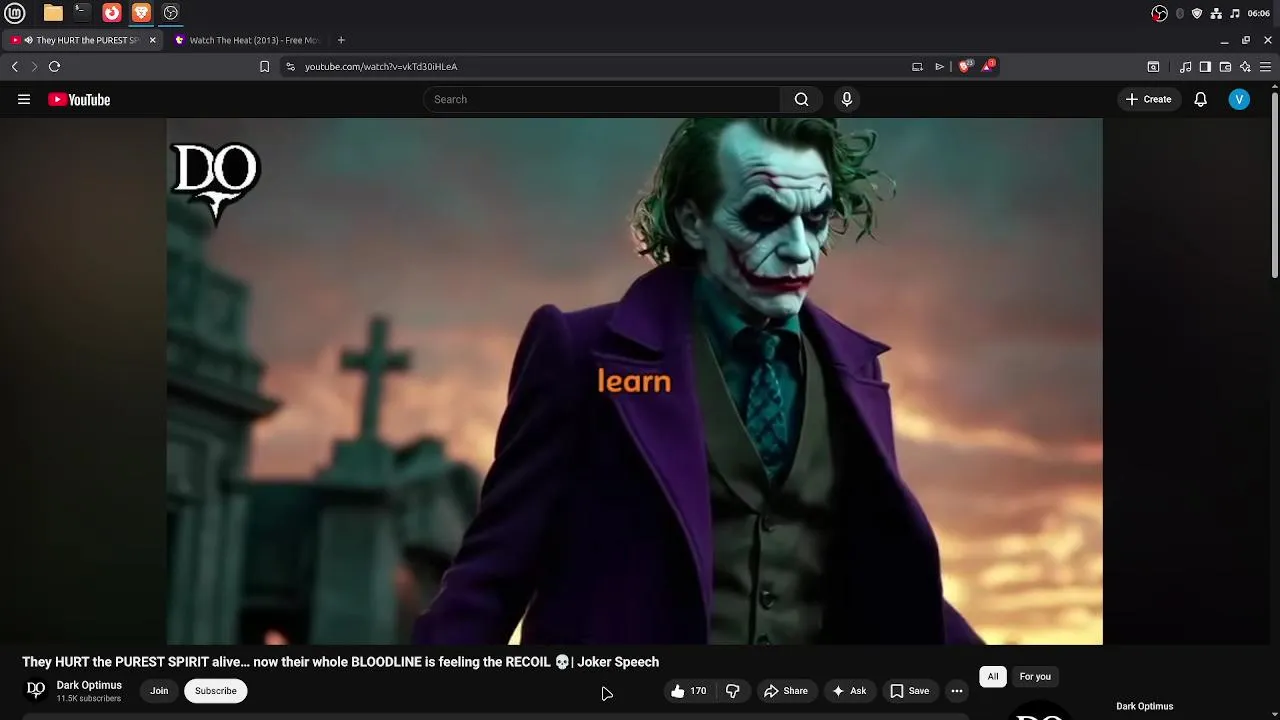1280x720 pixels.
Task: Go forward to the next page
Action: (x=34, y=66)
